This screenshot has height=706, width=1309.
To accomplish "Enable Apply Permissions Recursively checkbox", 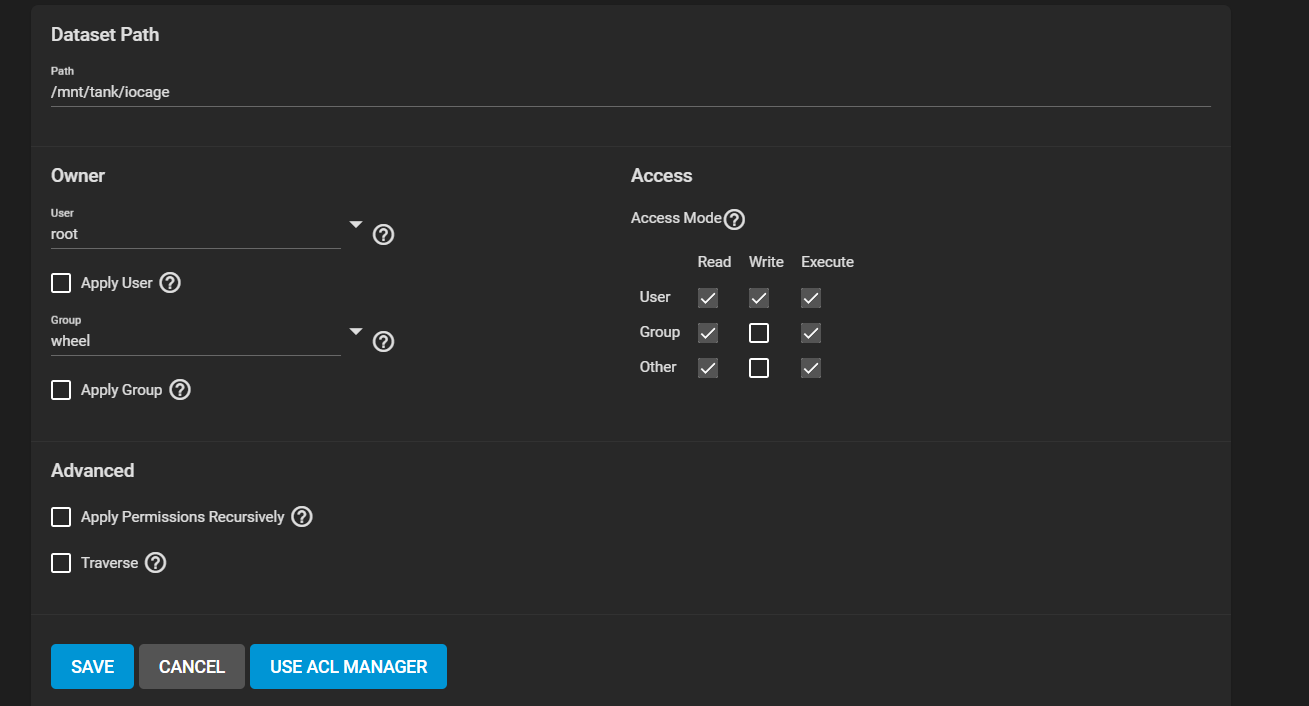I will (61, 517).
